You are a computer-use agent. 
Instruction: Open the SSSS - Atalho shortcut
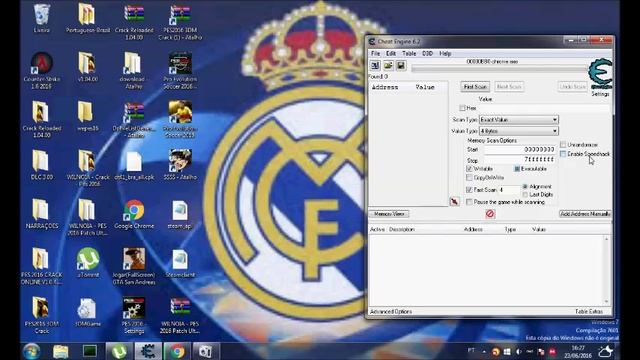(180, 165)
